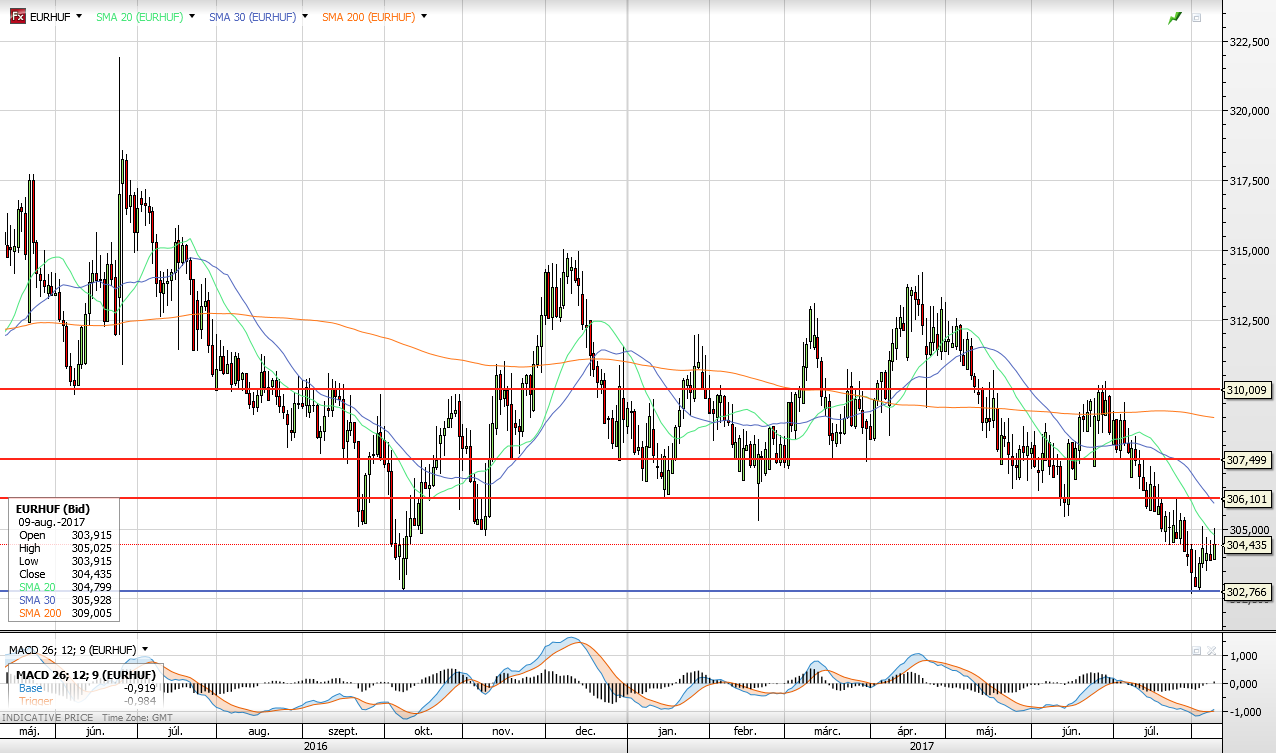The height and width of the screenshot is (753, 1276).
Task: Select the 310,009 red horizontal line label
Action: coord(1246,390)
